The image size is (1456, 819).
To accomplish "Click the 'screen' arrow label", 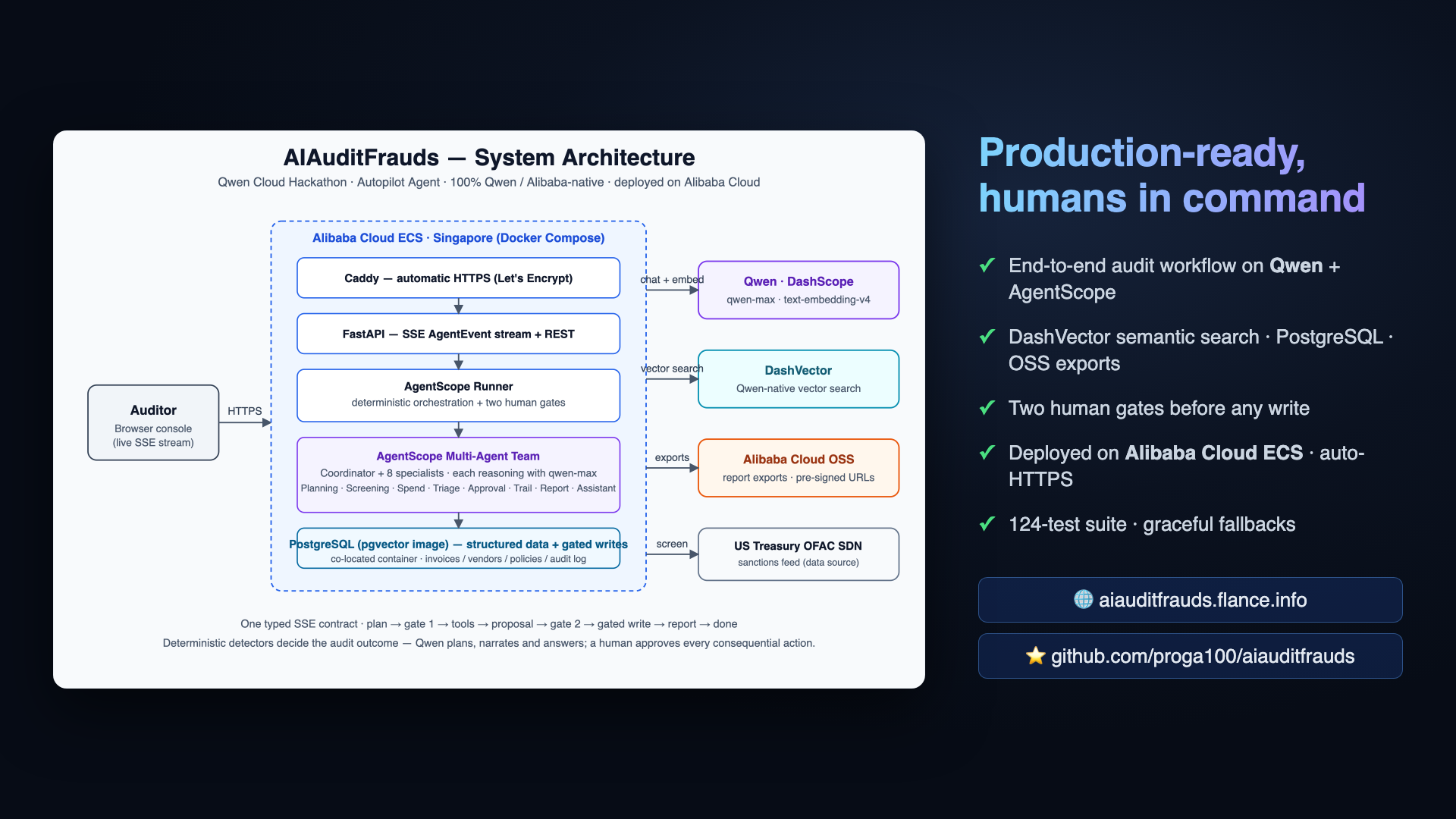I will (x=672, y=544).
